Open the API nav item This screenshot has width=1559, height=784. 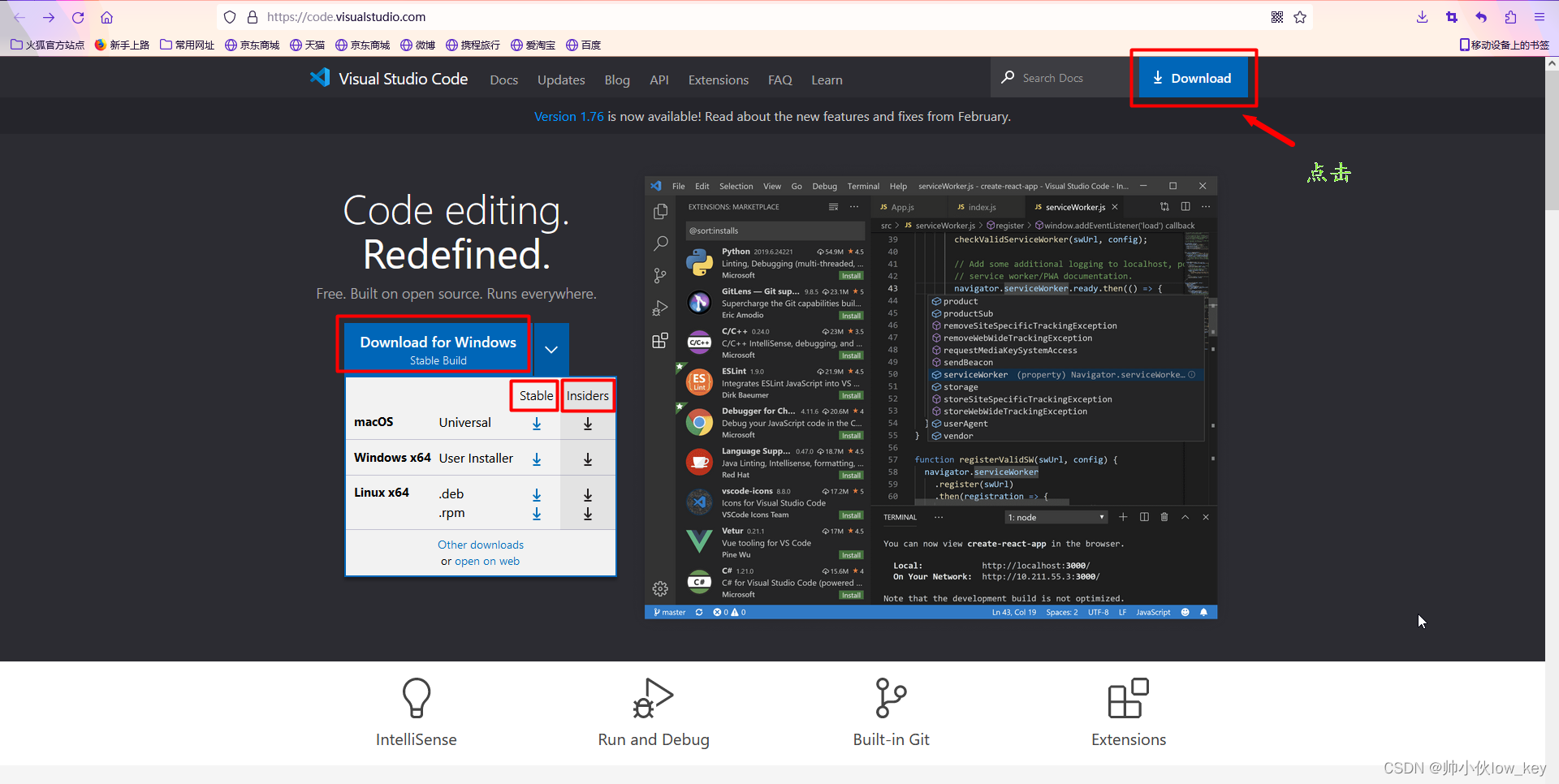coord(659,80)
